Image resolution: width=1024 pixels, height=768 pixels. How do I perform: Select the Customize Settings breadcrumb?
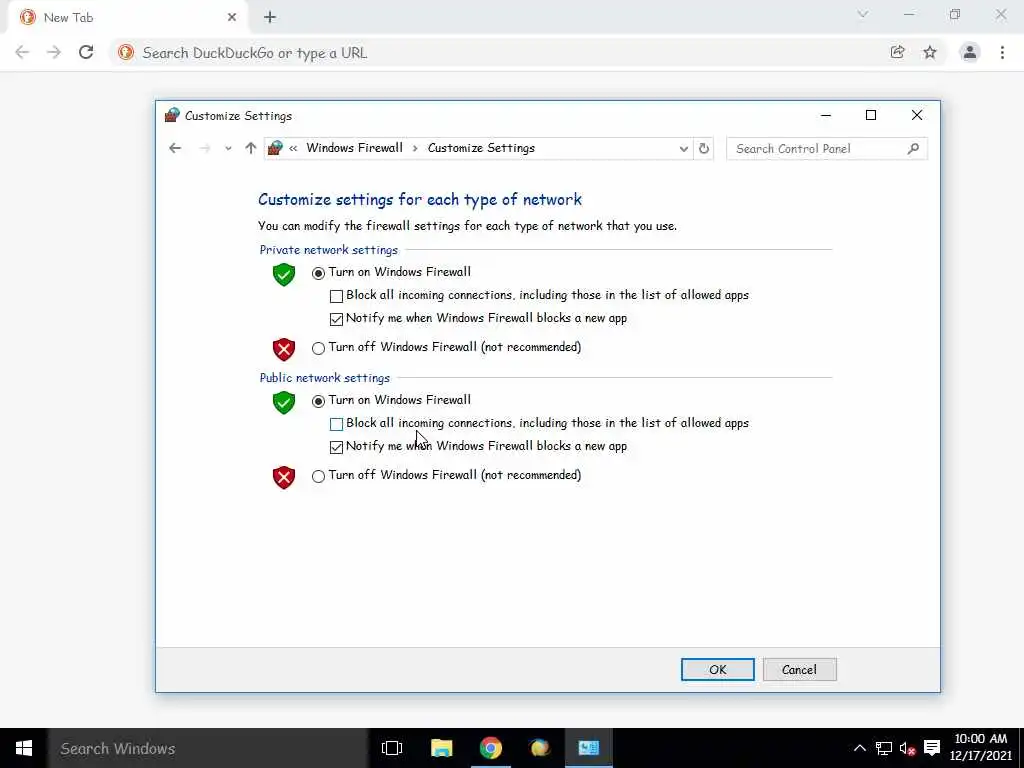coord(481,148)
